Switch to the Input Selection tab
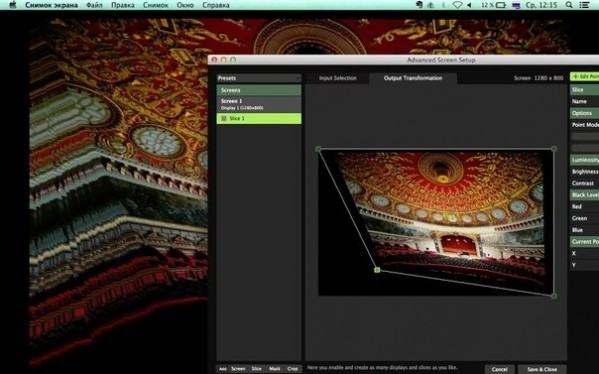The height and width of the screenshot is (374, 599). (338, 78)
